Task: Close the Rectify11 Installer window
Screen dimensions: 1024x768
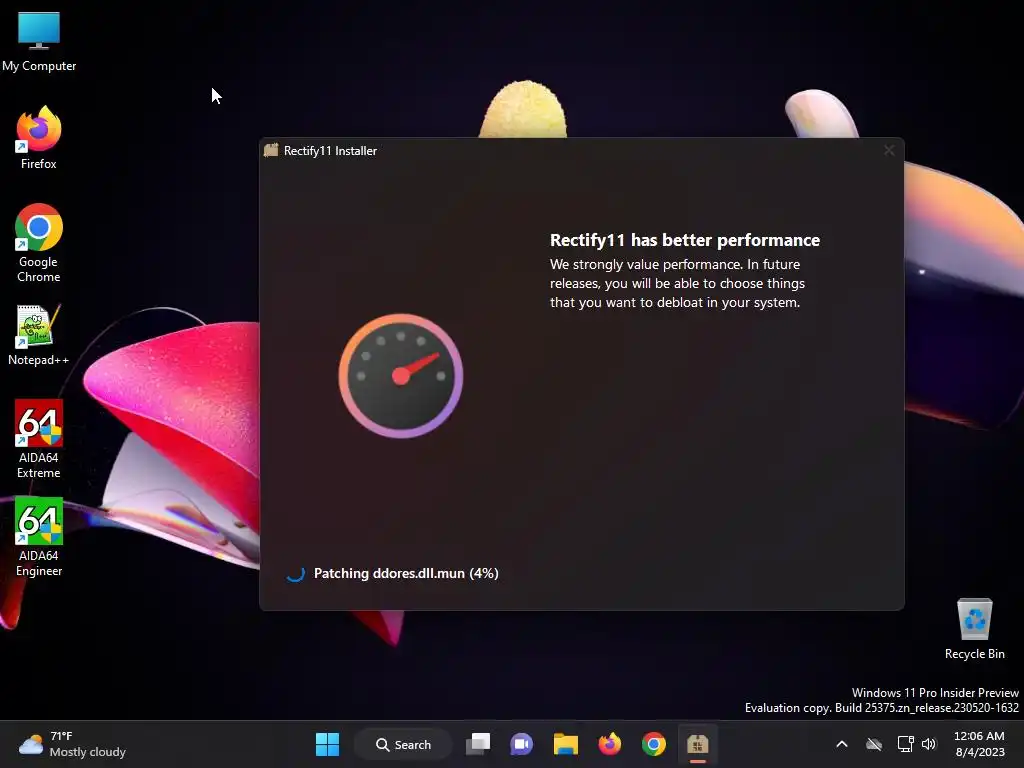Action: point(889,150)
